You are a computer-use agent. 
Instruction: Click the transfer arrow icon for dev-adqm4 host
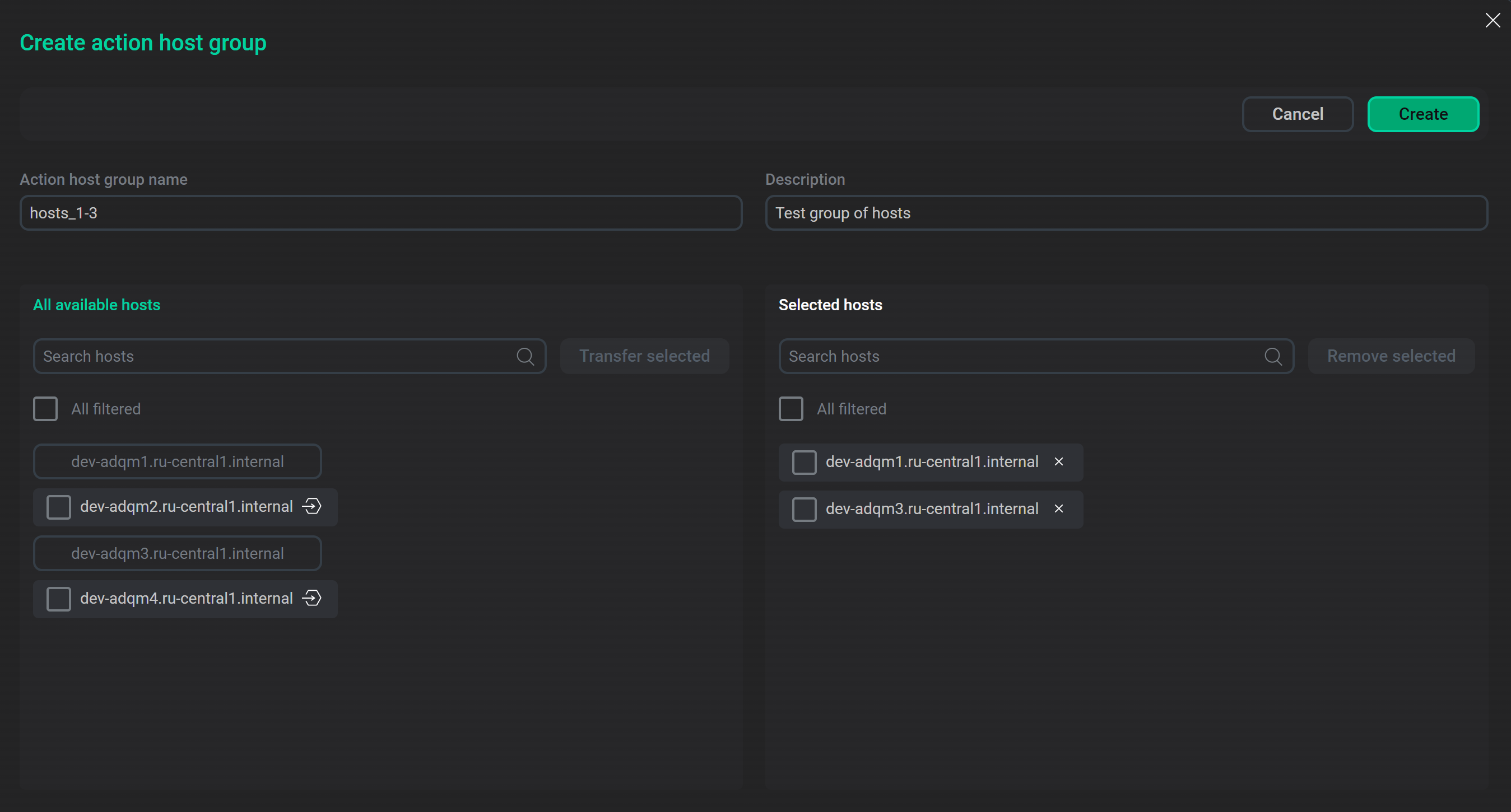coord(312,598)
